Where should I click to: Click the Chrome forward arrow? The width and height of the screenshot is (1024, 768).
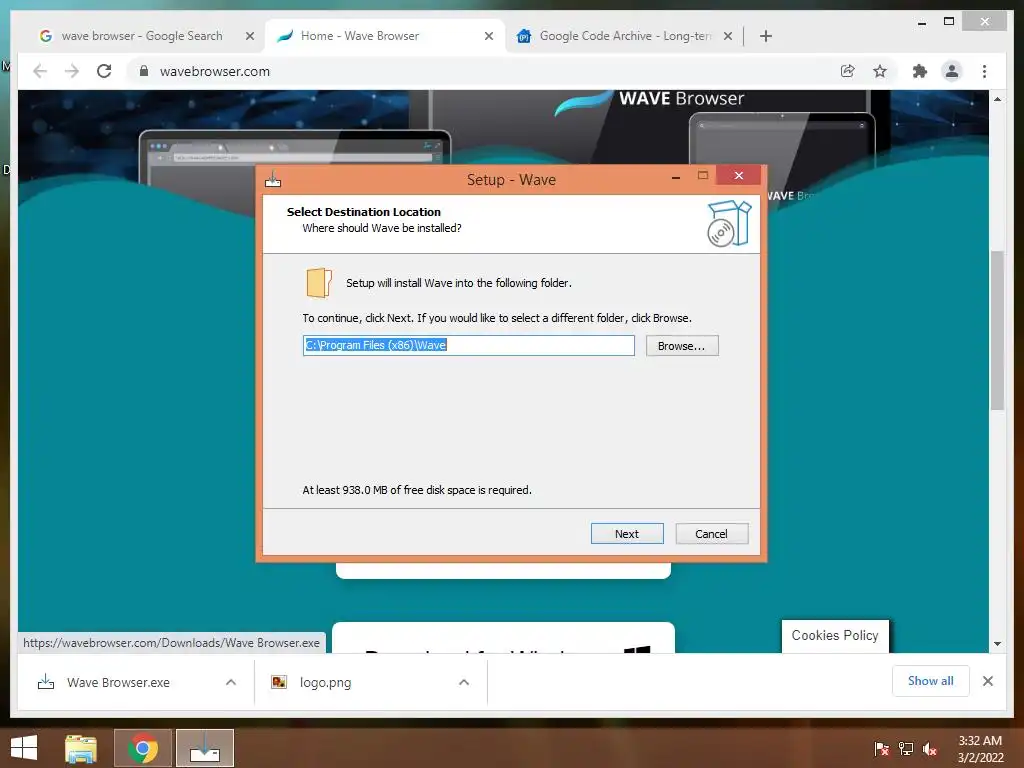(72, 71)
